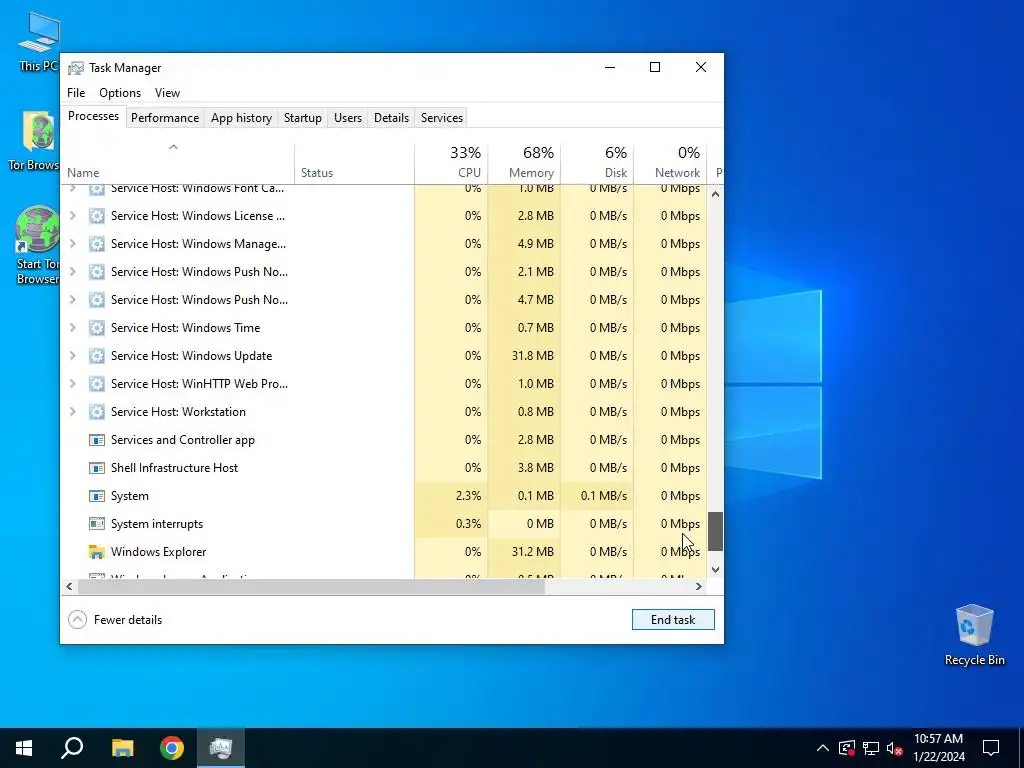Screen dimensions: 1024x768
Task: Click the vertical scrollbar thumb
Action: [x=715, y=531]
